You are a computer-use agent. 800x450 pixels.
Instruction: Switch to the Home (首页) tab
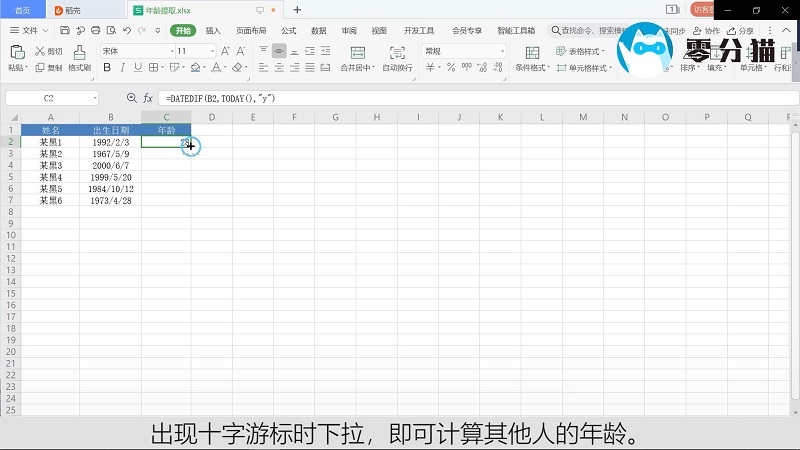tap(22, 10)
